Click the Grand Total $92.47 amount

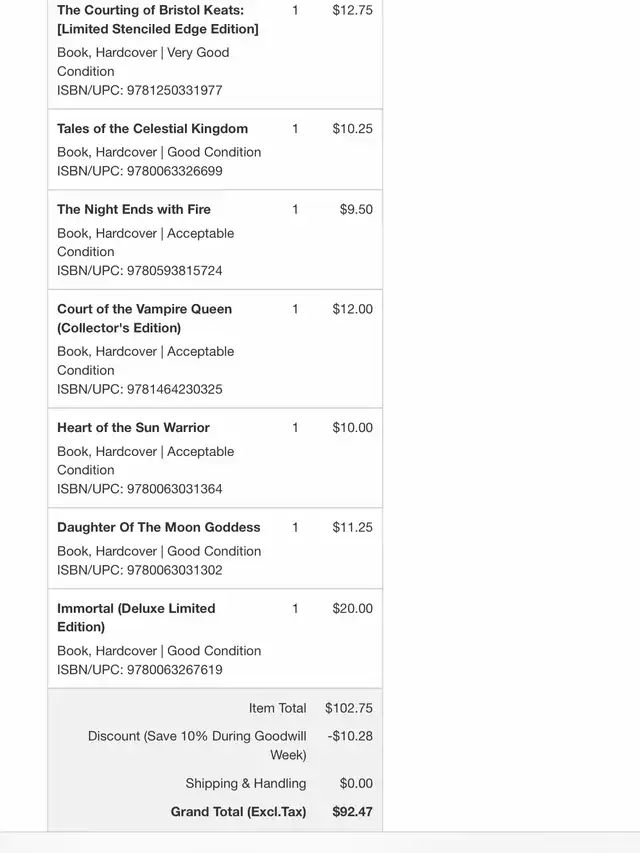click(352, 813)
